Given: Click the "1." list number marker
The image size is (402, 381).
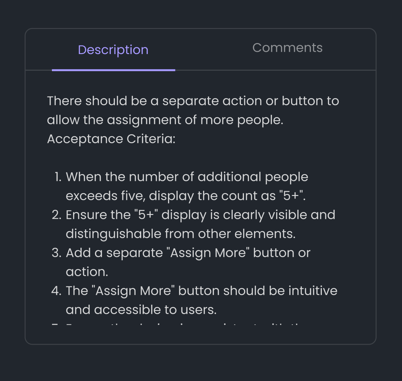Looking at the screenshot, I should point(58,177).
